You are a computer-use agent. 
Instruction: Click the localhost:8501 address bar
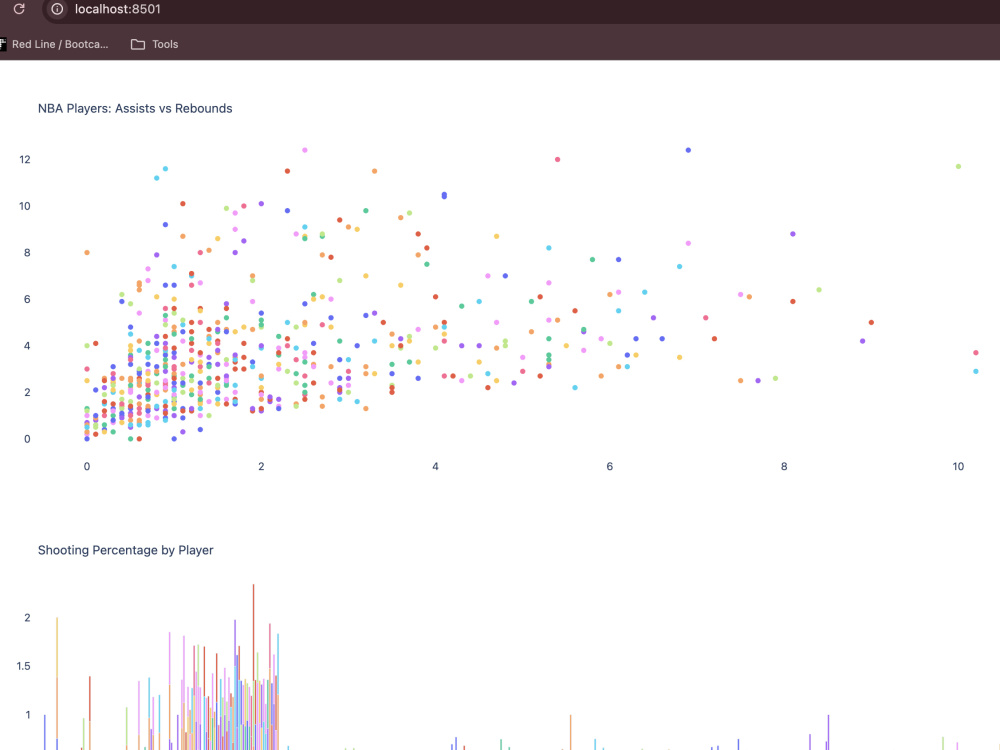pyautogui.click(x=117, y=9)
